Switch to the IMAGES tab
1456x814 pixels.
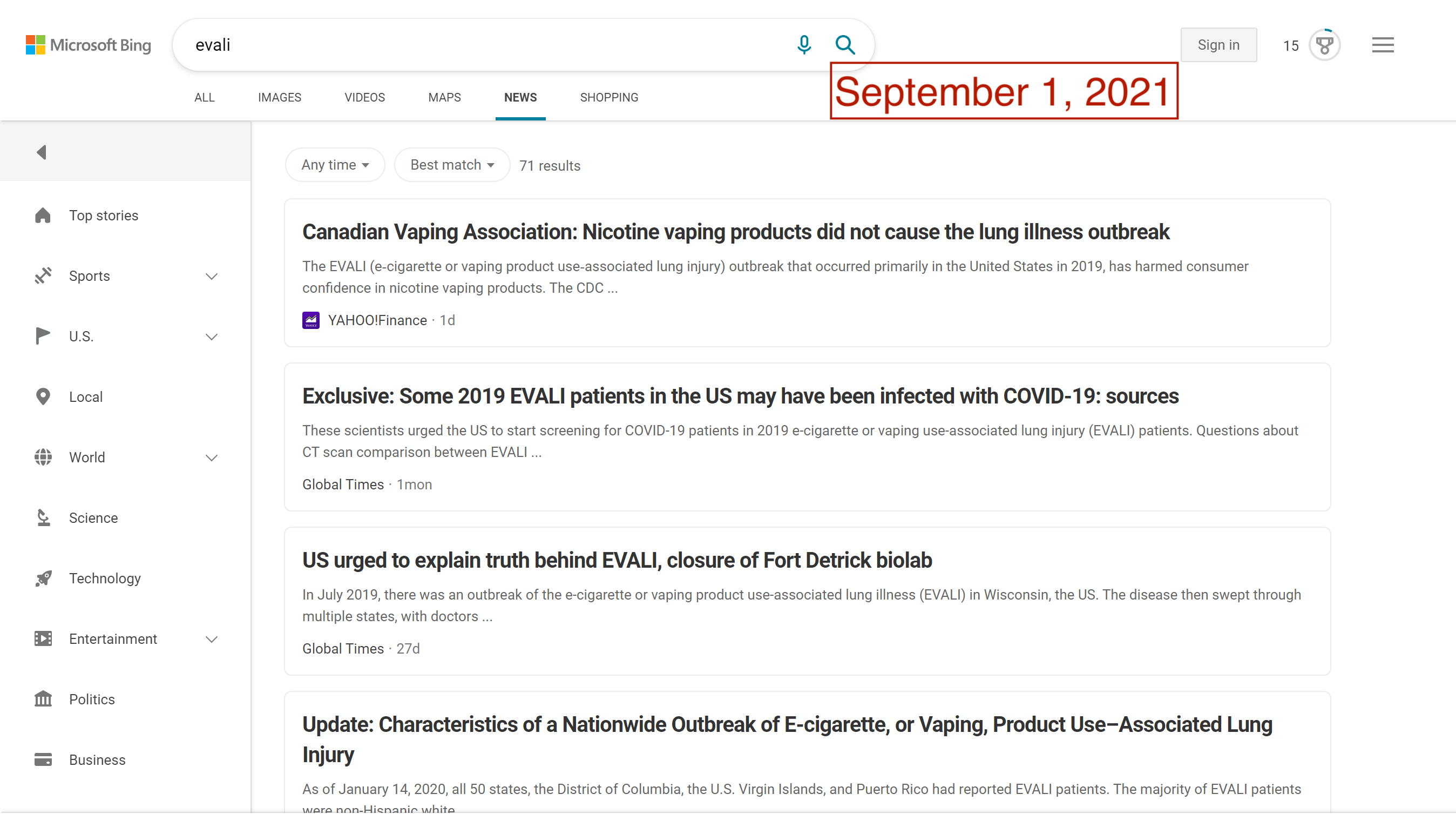[x=279, y=97]
